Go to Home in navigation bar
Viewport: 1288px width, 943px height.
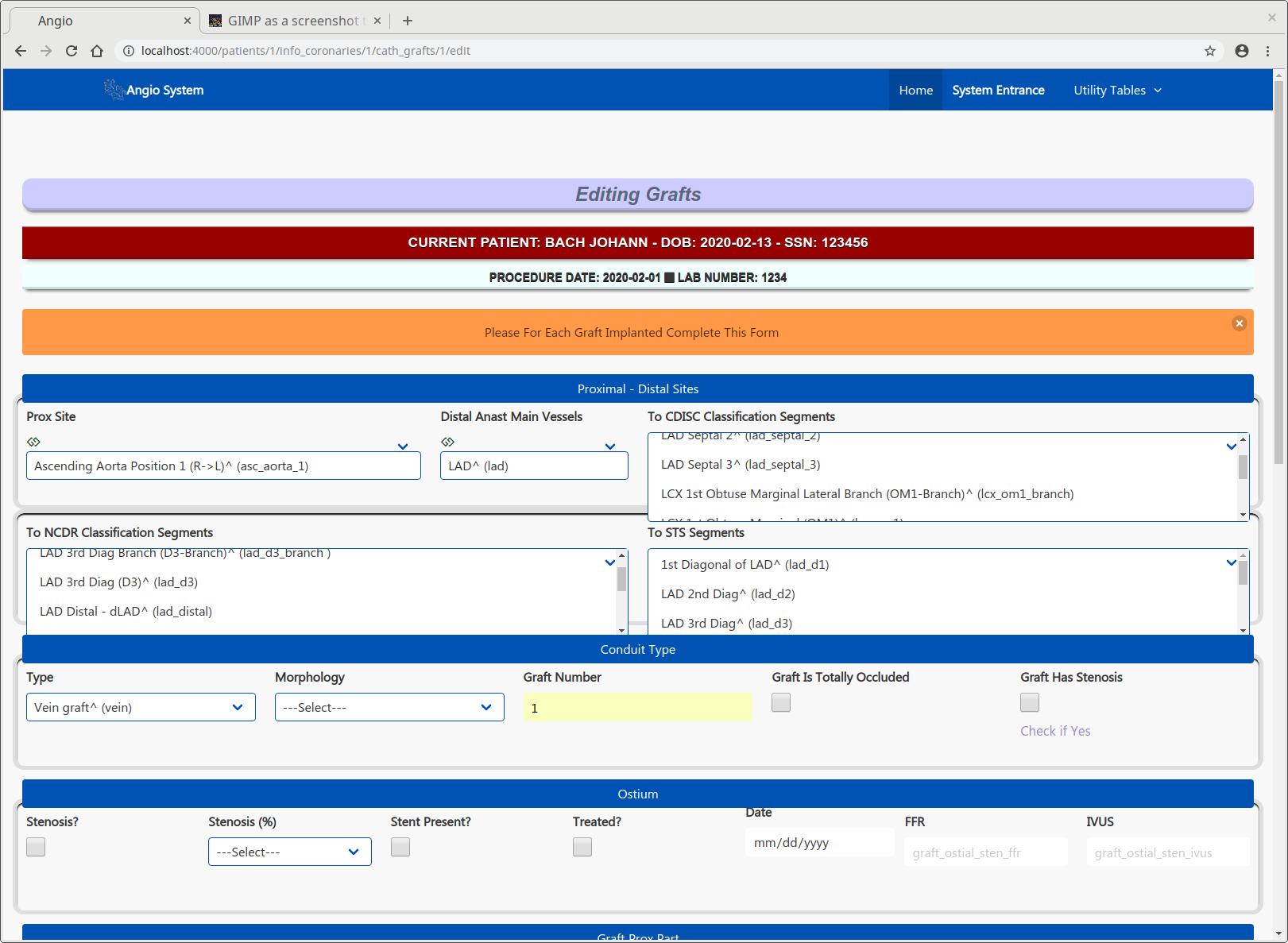tap(915, 91)
